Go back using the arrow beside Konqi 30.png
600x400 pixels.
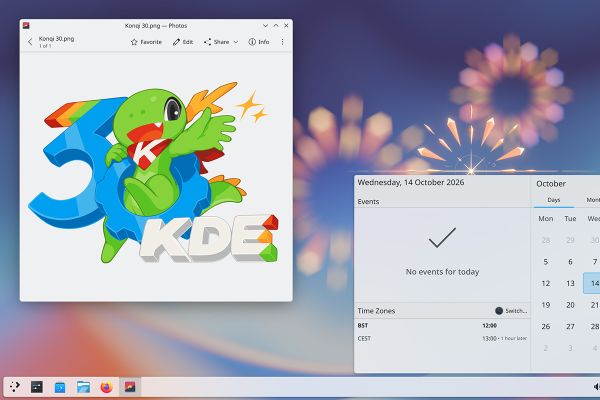30,42
